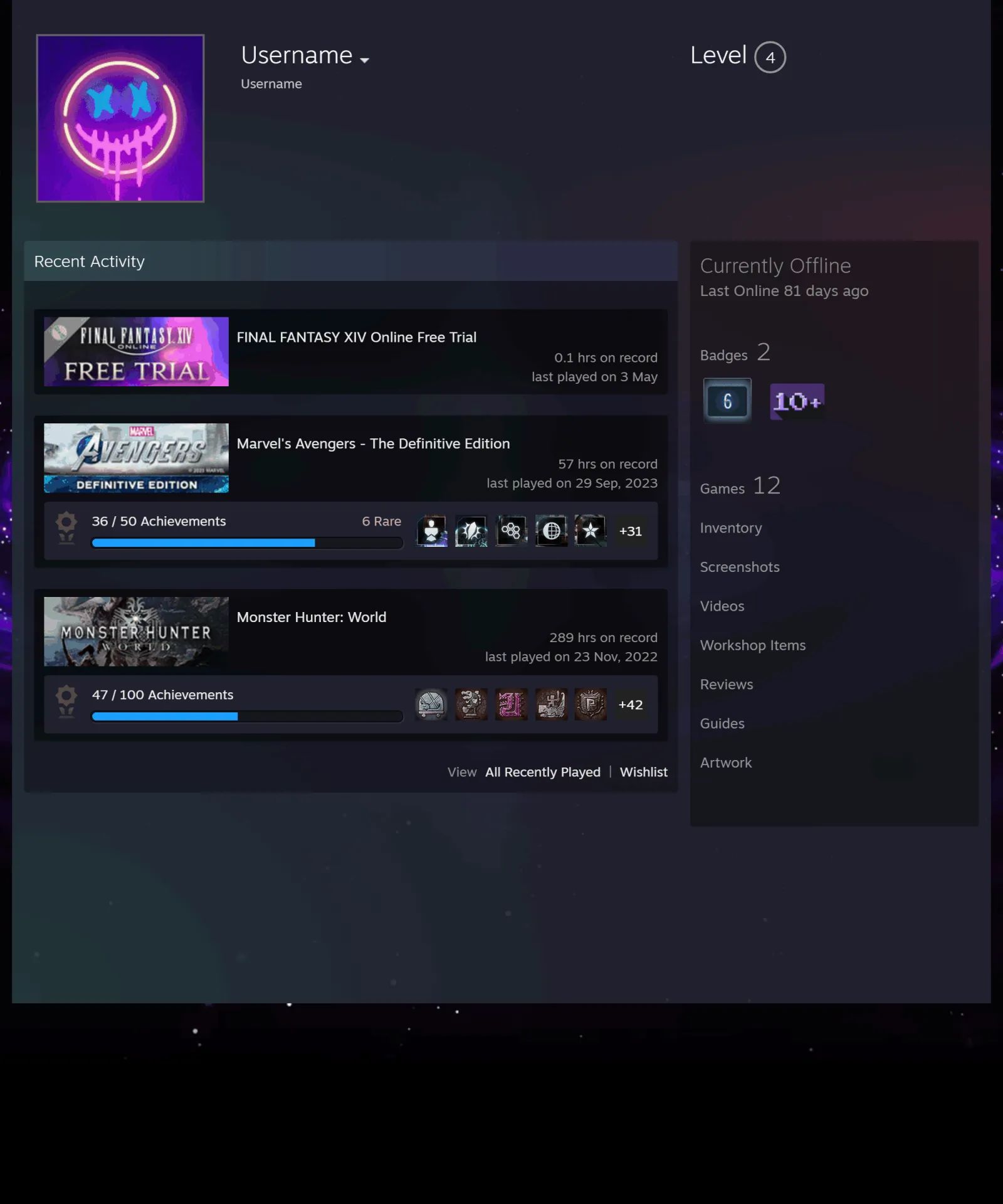Screen dimensions: 1003x1204
Task: Click second Avengers achievement icon
Action: (x=471, y=531)
